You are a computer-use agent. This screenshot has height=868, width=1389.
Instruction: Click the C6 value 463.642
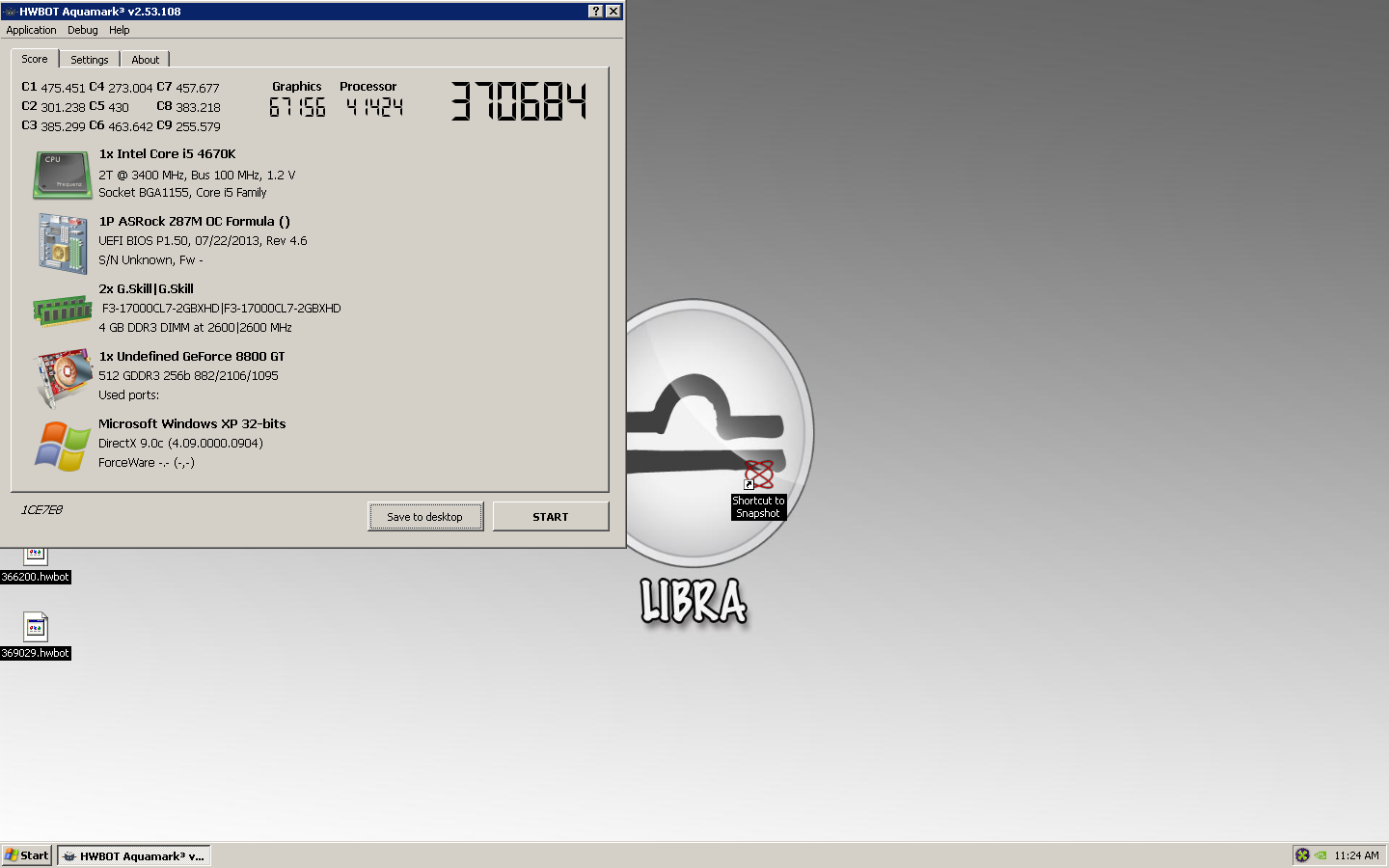pyautogui.click(x=130, y=126)
